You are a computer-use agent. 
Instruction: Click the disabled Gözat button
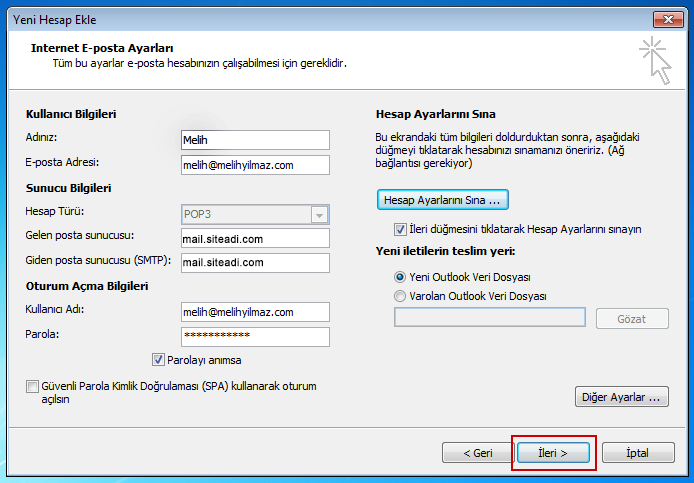632,318
